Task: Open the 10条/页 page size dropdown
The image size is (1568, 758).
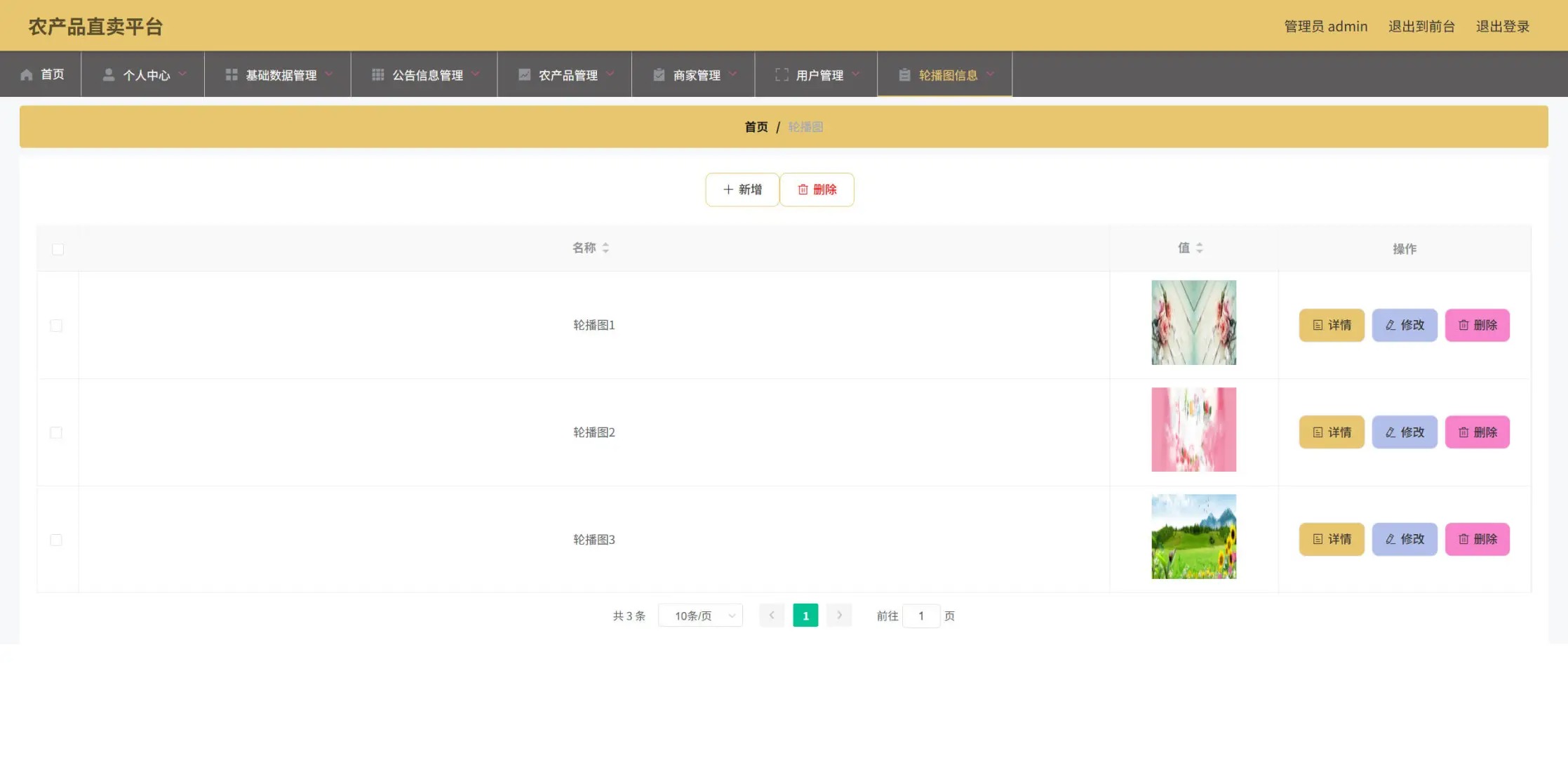Action: [700, 616]
